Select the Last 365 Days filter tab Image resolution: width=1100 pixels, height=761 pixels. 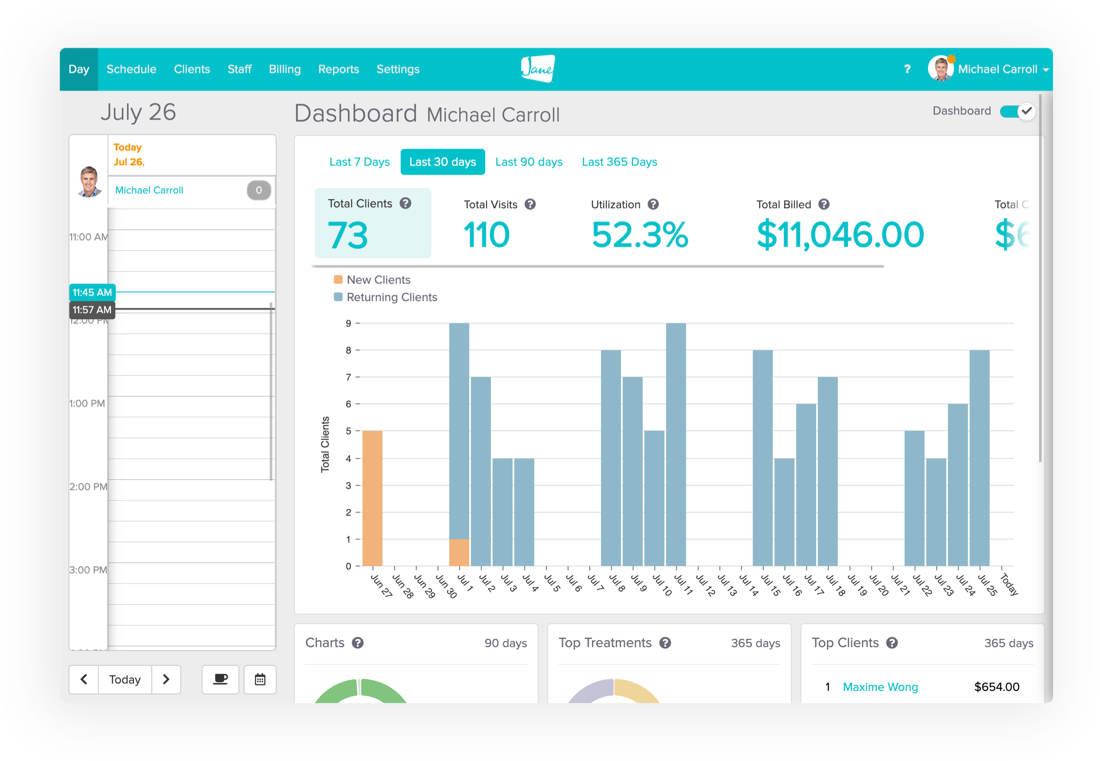[619, 161]
